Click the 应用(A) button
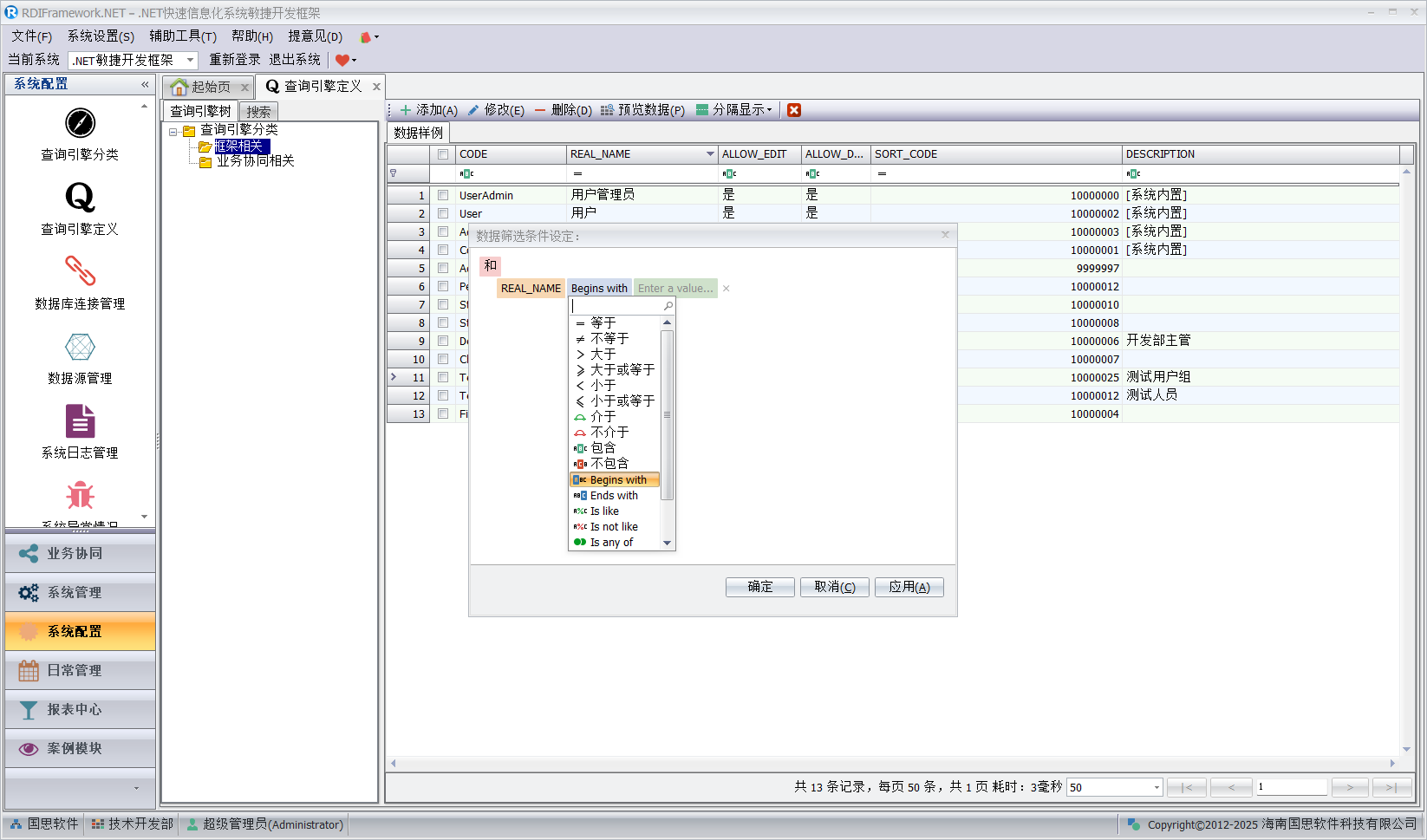The width and height of the screenshot is (1427, 840). pos(909,587)
